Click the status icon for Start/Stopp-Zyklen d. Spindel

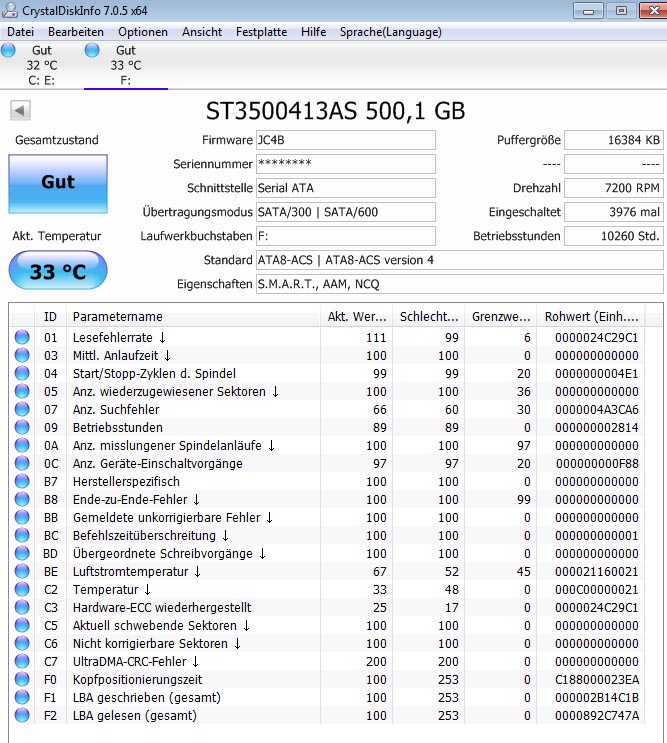(x=22, y=373)
